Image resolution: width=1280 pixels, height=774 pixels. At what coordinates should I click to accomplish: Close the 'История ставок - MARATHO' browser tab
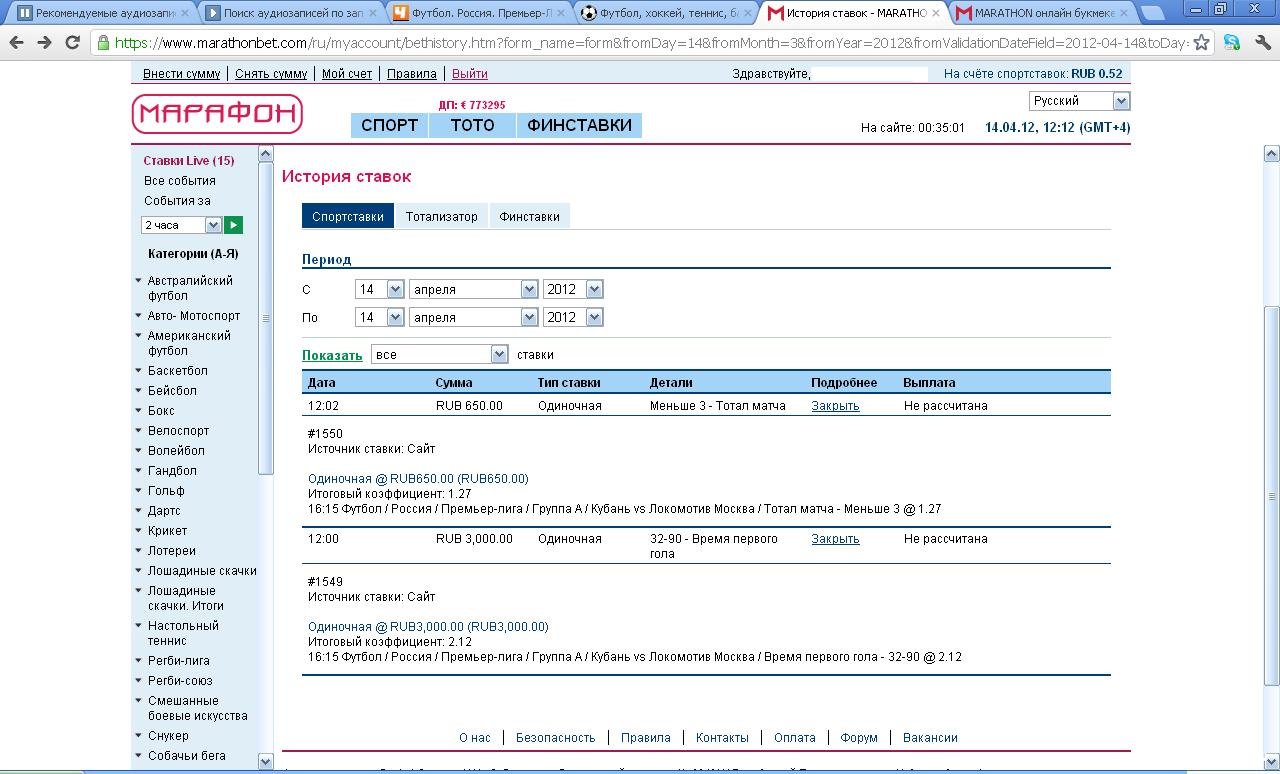(x=934, y=14)
